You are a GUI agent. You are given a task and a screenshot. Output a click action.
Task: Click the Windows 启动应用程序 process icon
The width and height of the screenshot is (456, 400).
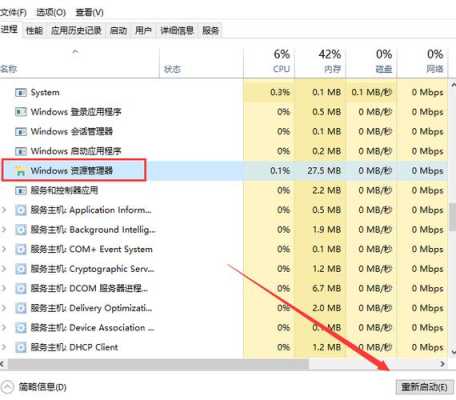pos(21,151)
